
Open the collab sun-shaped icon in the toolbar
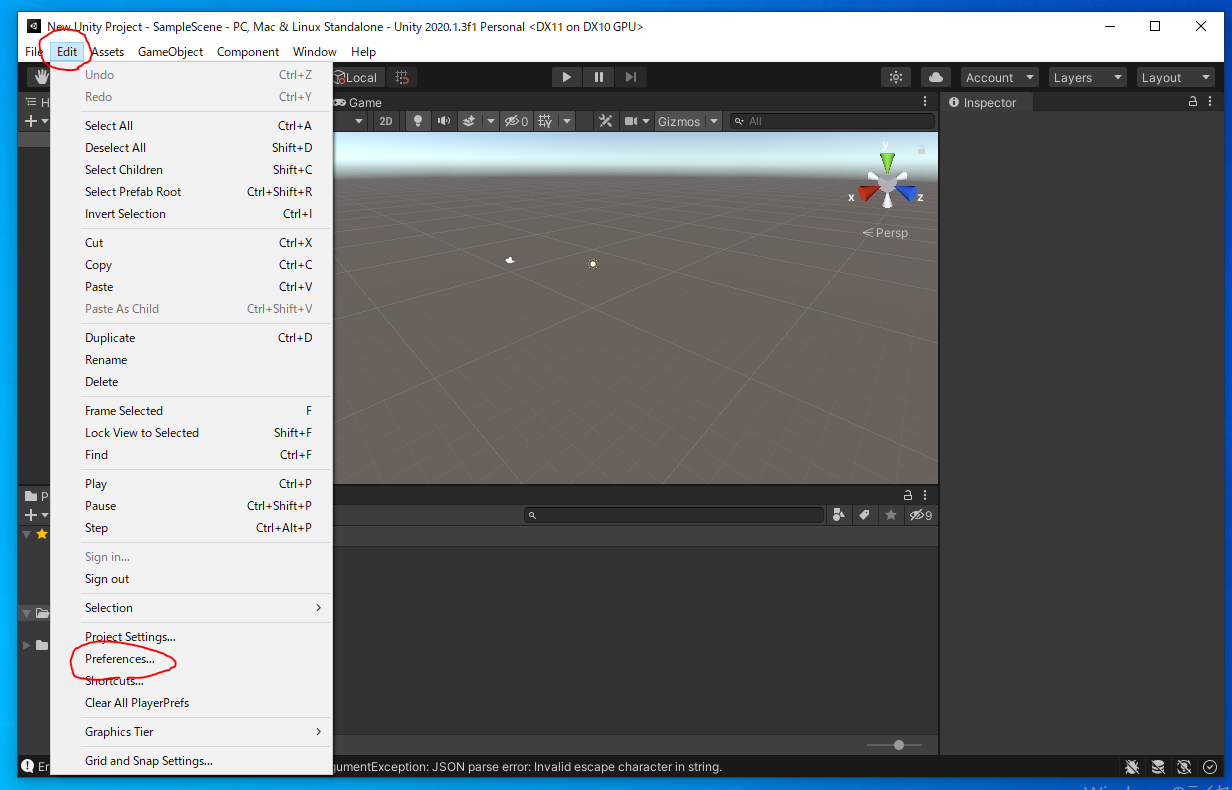point(896,77)
